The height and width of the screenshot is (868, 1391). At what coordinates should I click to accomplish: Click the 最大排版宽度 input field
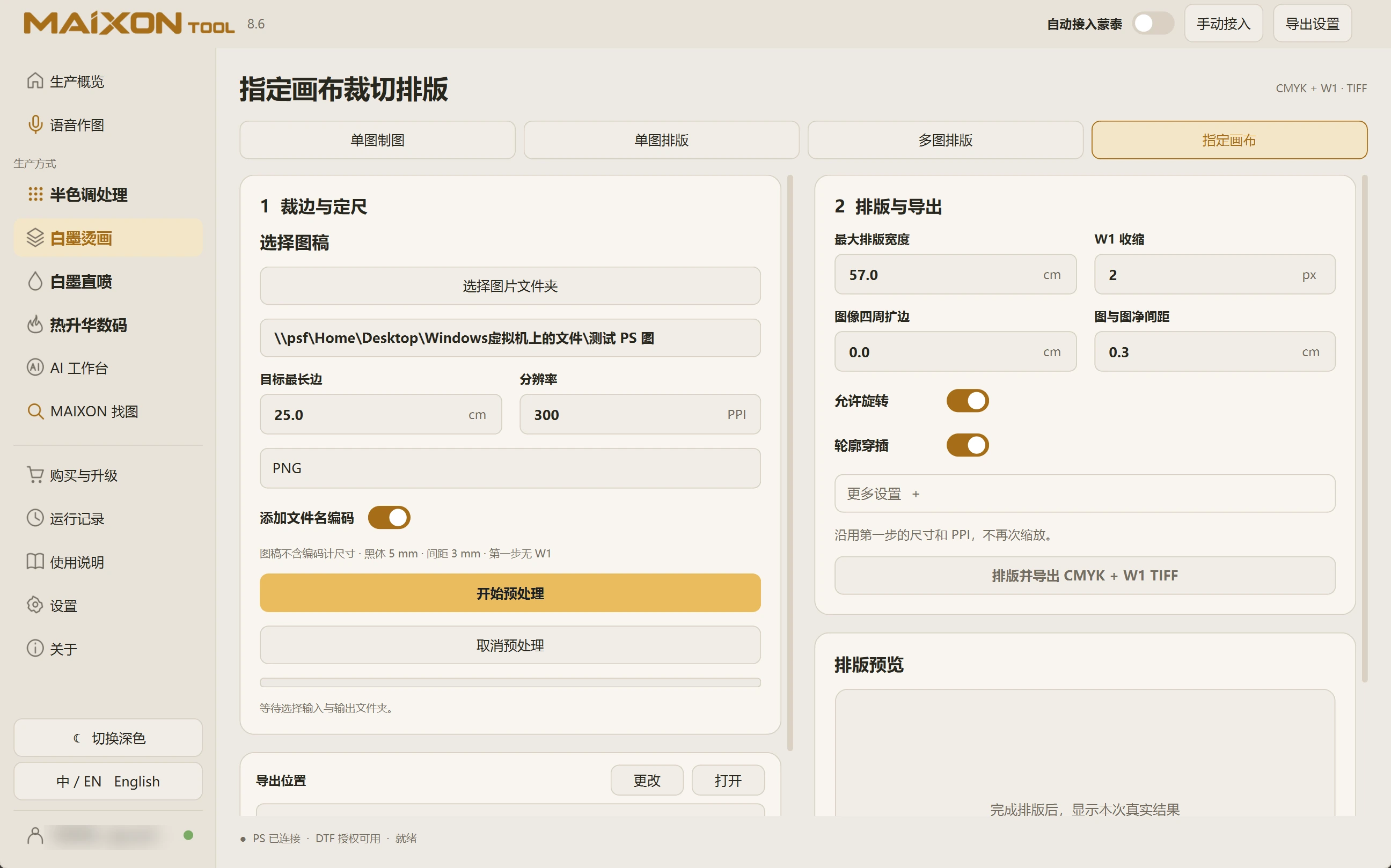click(955, 275)
